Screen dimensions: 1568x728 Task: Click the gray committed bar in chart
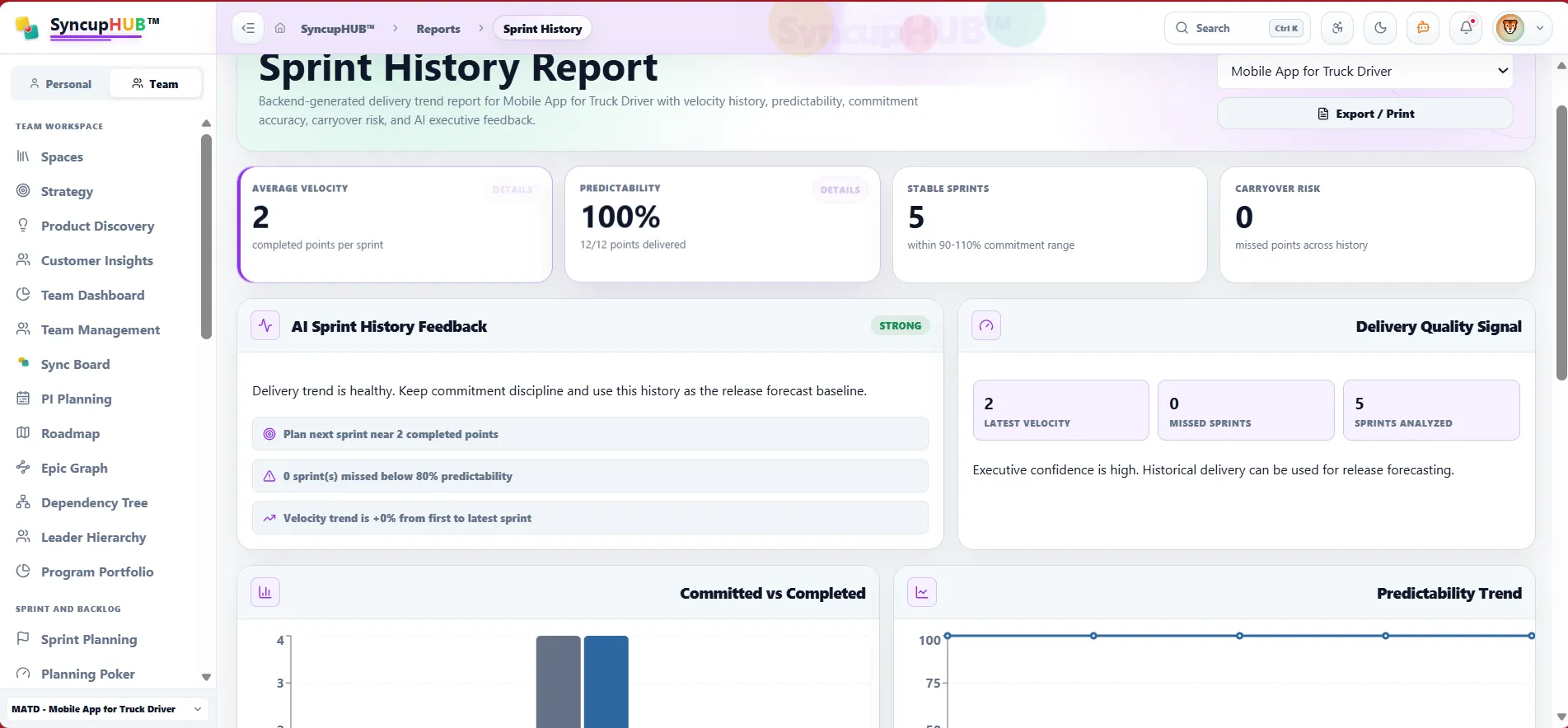(559, 682)
